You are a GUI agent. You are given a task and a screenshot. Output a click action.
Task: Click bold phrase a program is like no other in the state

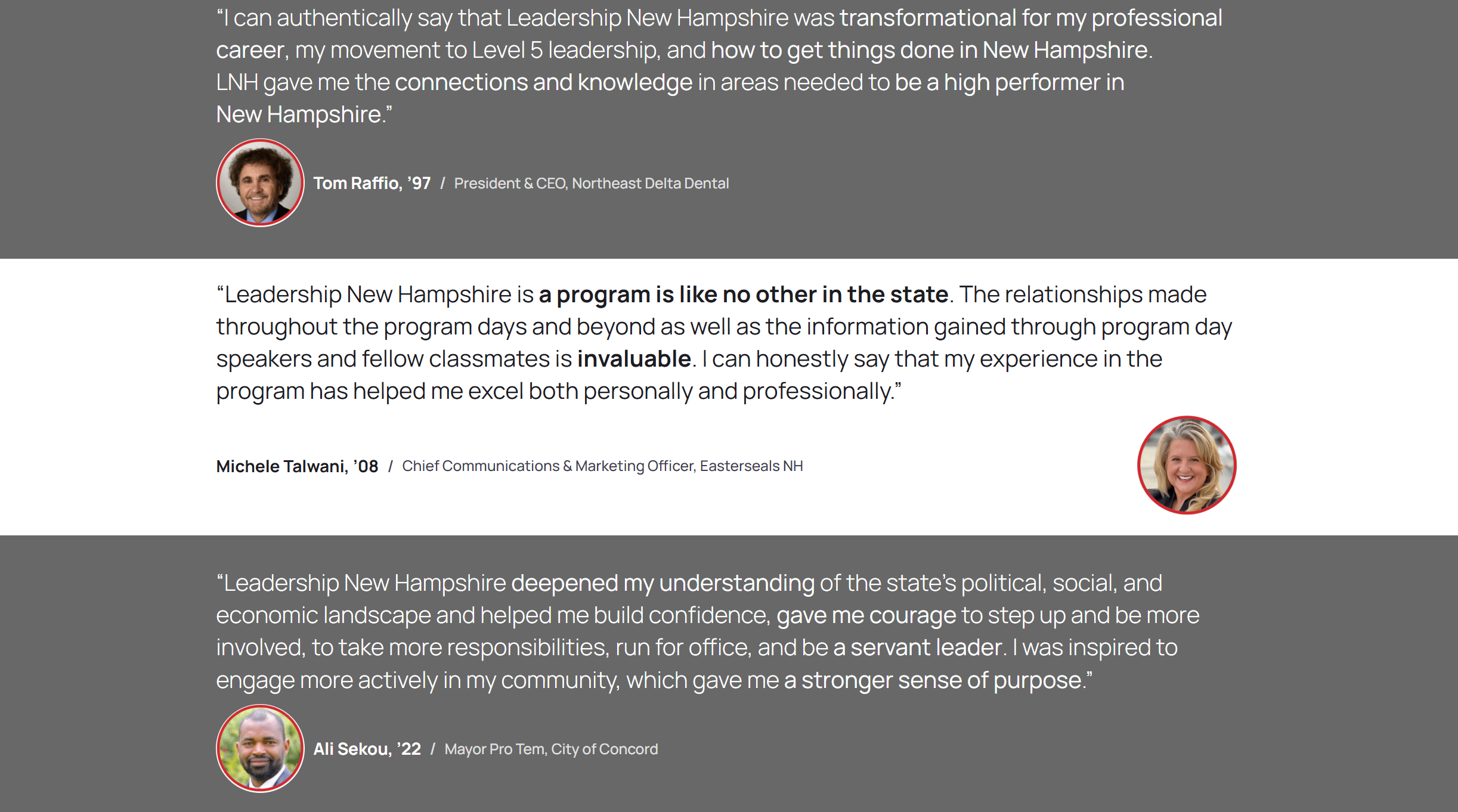pos(744,295)
